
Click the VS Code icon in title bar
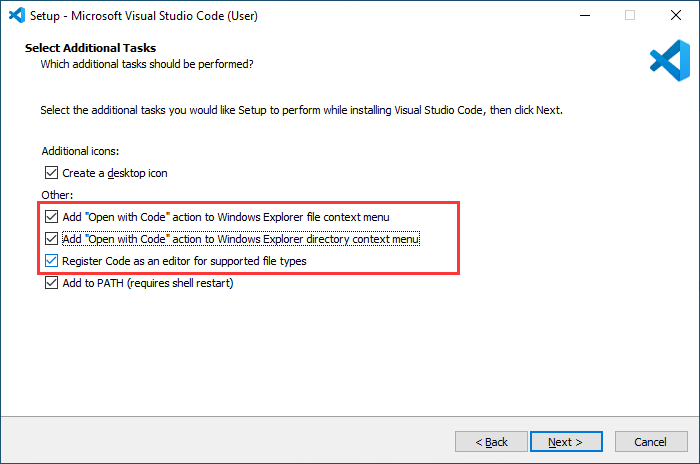coord(17,16)
